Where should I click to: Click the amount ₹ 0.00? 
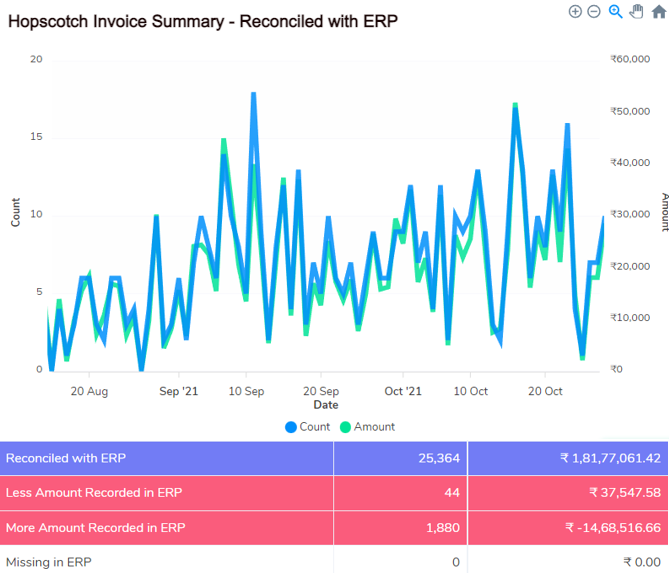[x=642, y=562]
